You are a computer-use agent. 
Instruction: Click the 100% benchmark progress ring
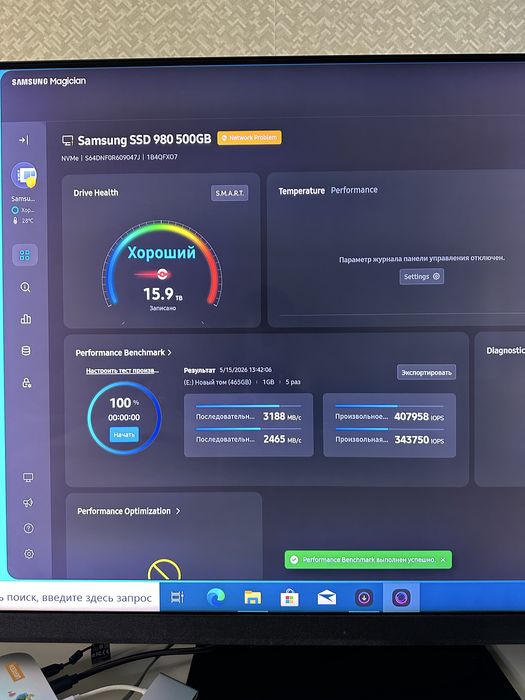tap(124, 417)
